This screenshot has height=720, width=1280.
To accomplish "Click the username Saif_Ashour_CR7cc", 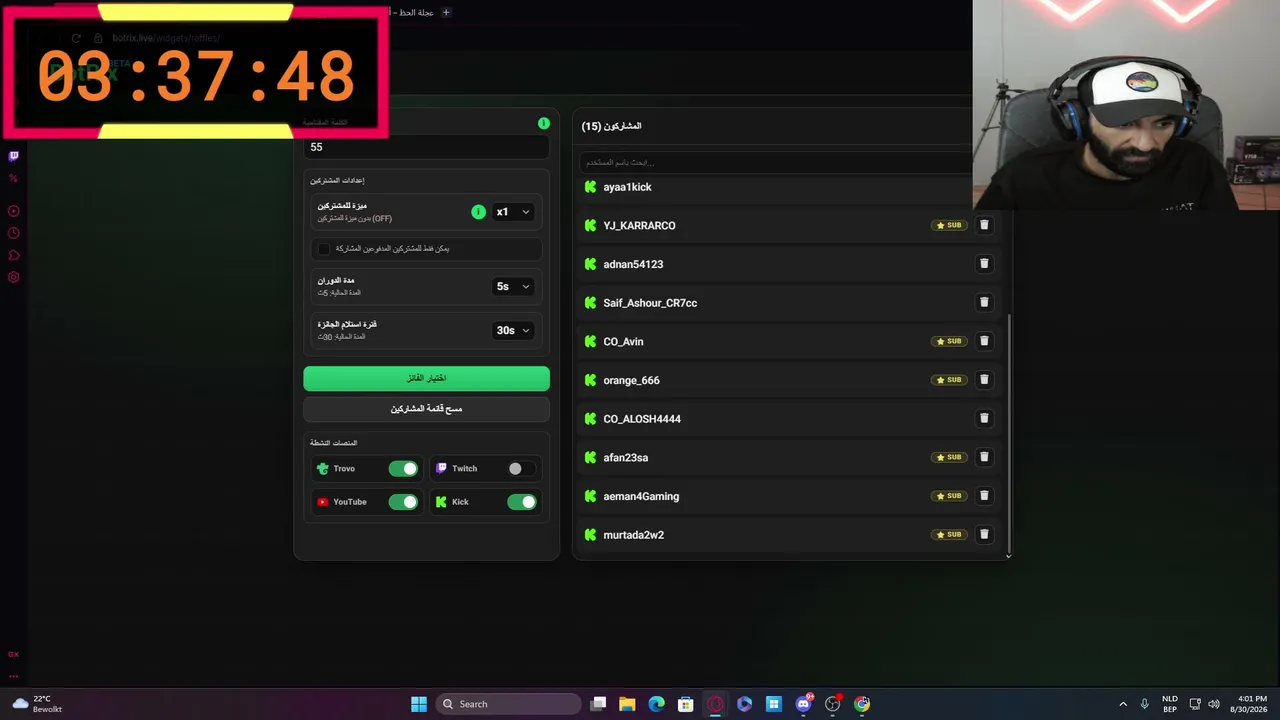I will point(650,303).
